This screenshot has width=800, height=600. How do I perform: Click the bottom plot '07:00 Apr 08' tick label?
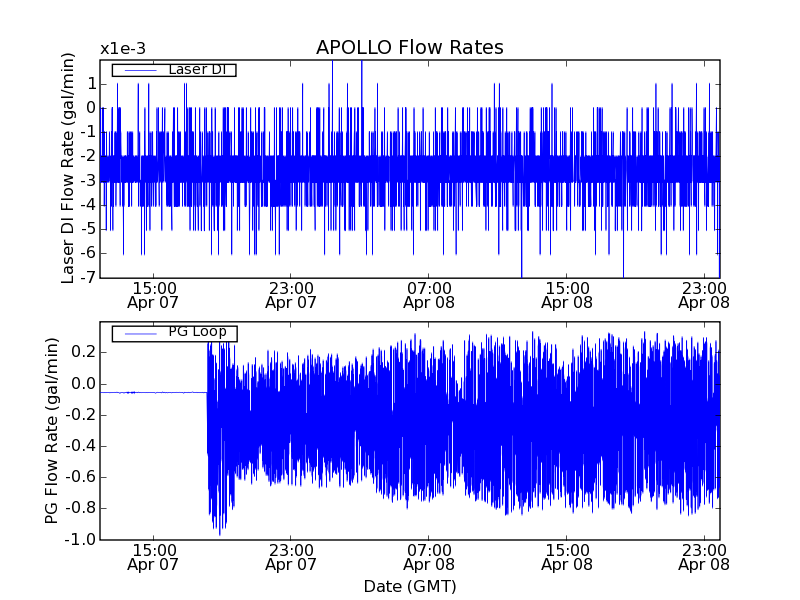click(429, 557)
